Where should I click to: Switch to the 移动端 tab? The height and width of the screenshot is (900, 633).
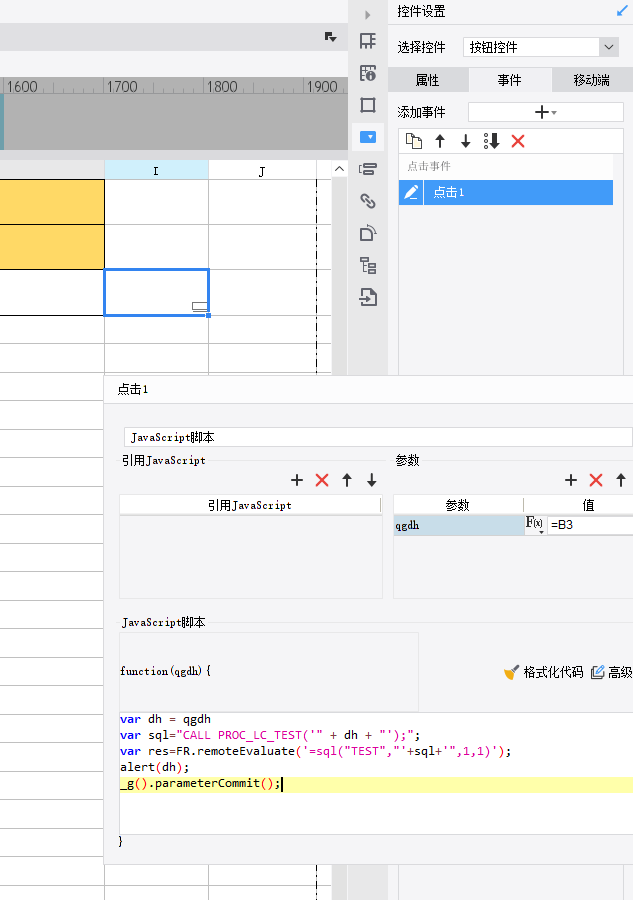click(592, 80)
